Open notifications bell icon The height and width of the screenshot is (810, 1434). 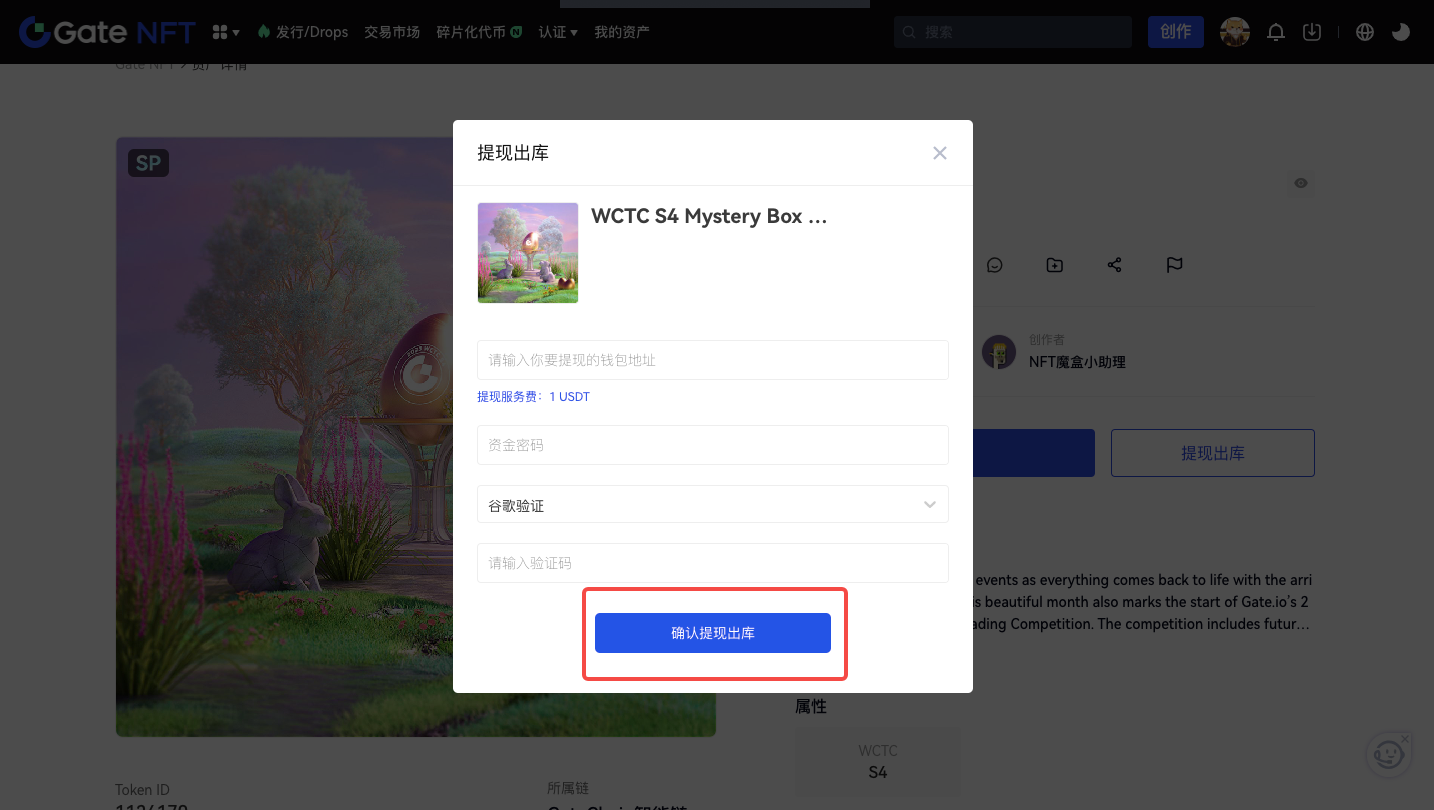pyautogui.click(x=1276, y=32)
